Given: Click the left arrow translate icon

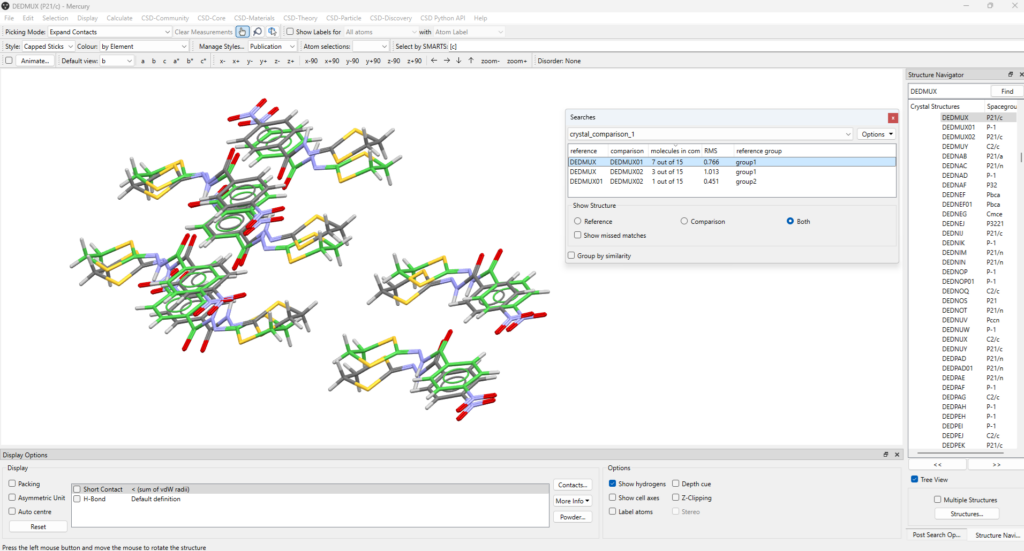Looking at the screenshot, I should click(433, 61).
